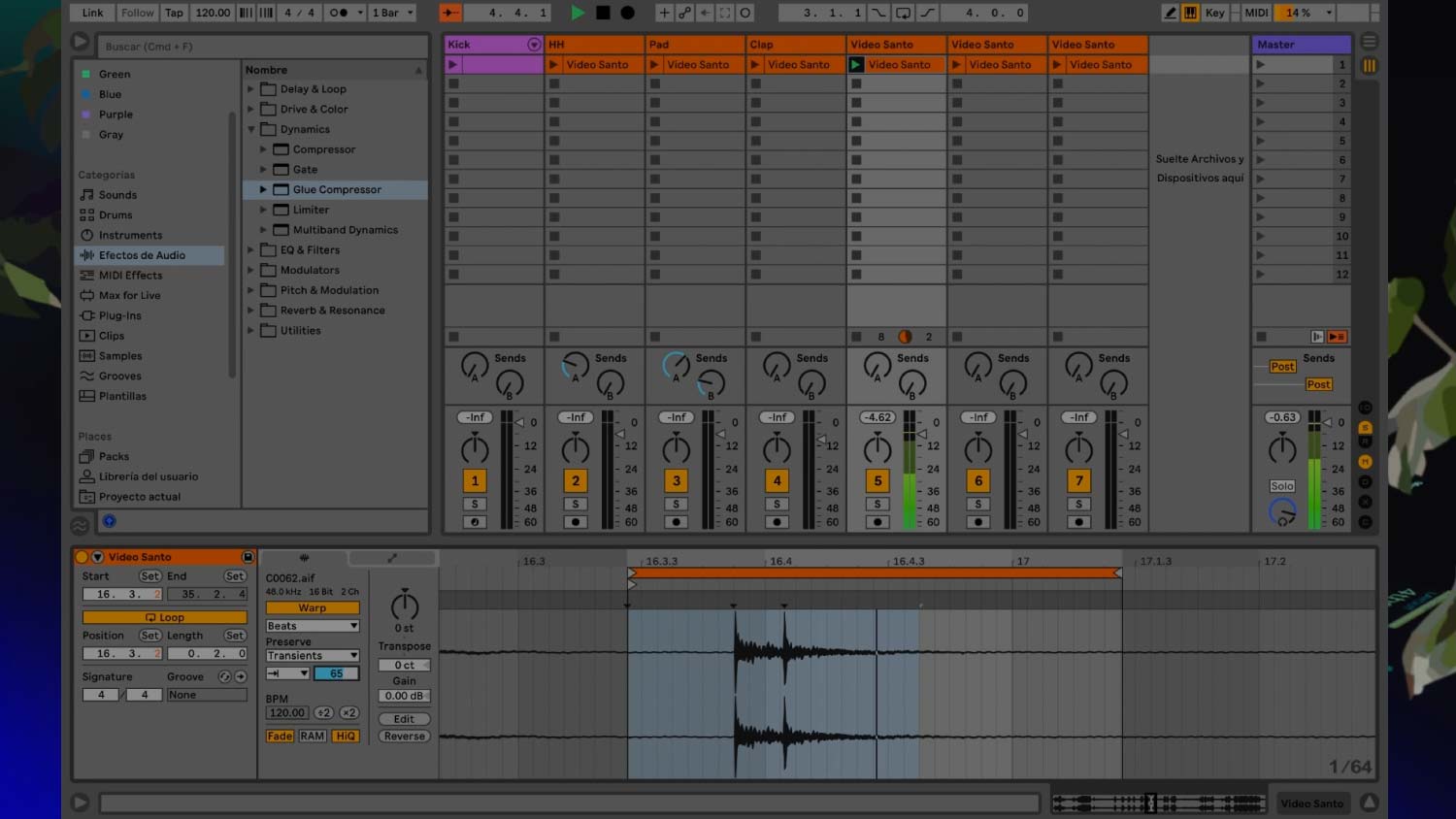The image size is (1456, 819).
Task: Click double tempo ×2 button
Action: pyautogui.click(x=348, y=712)
